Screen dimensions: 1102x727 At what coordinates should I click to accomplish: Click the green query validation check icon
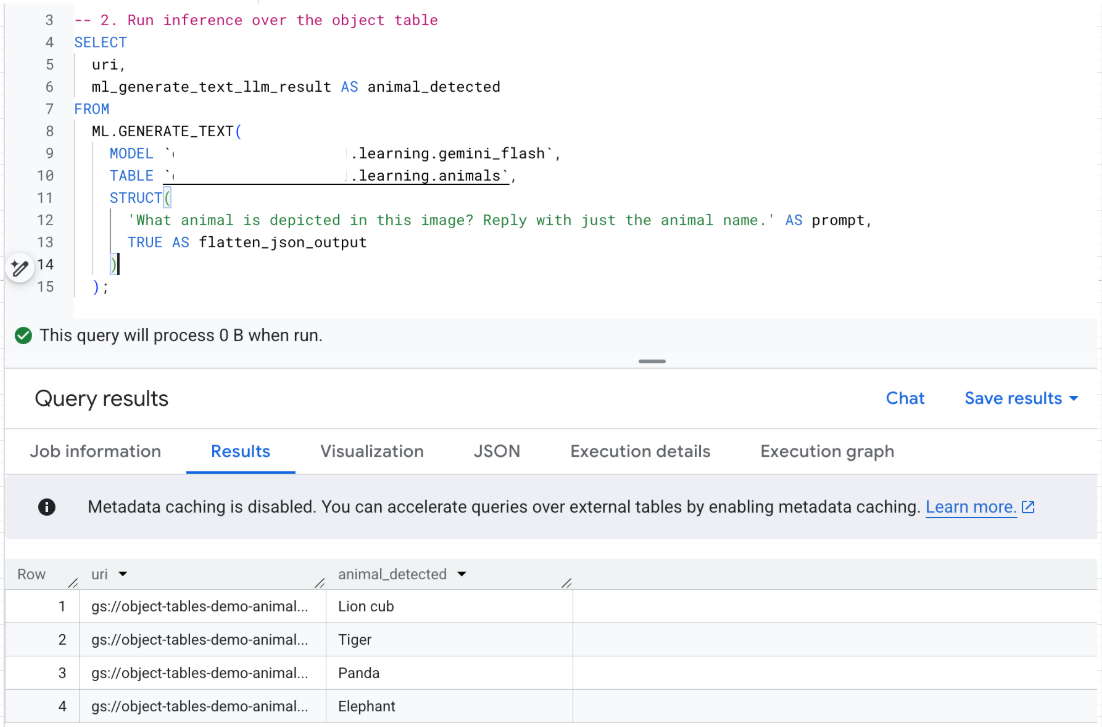tap(23, 335)
